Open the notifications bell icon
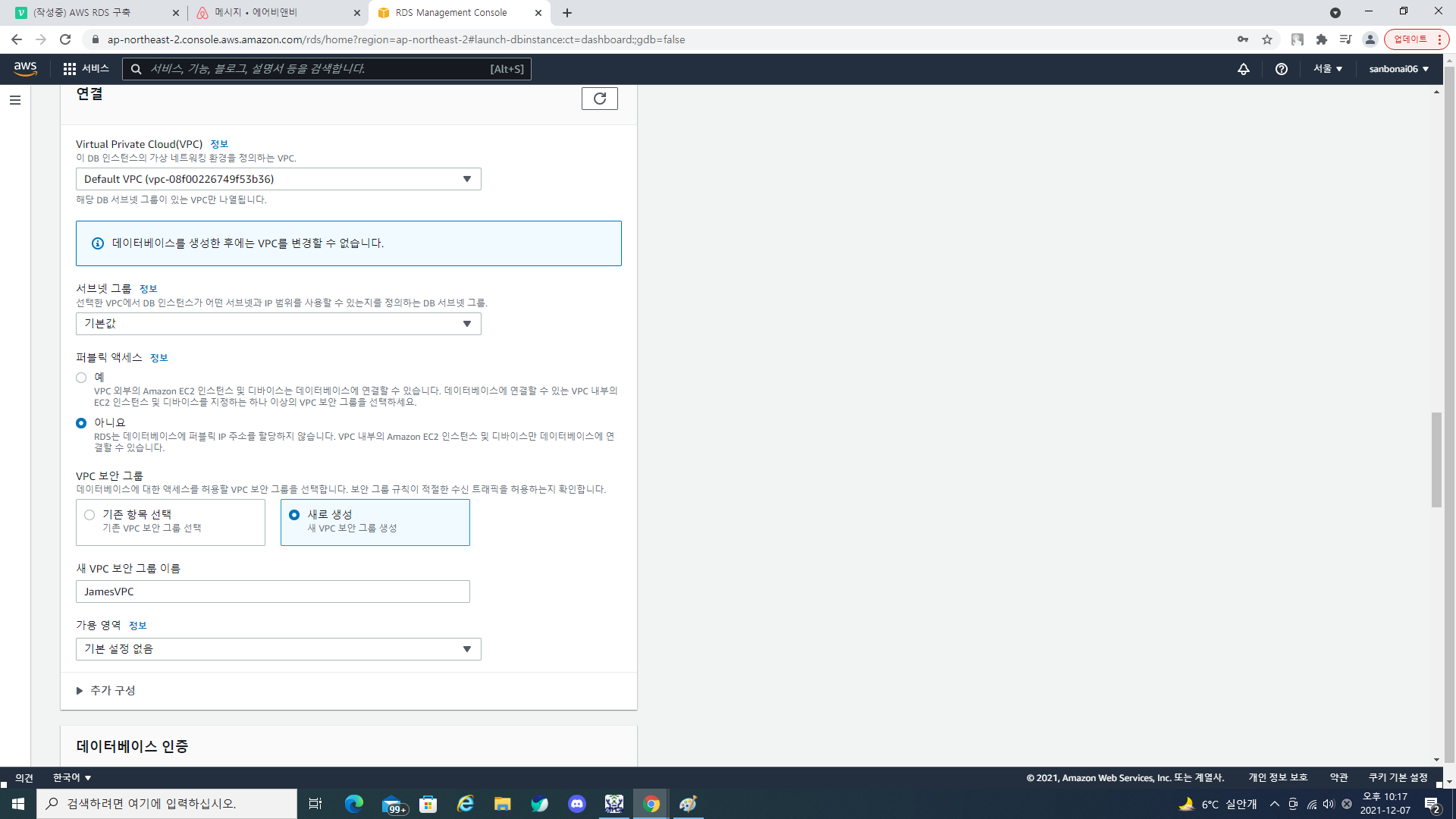The width and height of the screenshot is (1456, 819). pyautogui.click(x=1244, y=69)
